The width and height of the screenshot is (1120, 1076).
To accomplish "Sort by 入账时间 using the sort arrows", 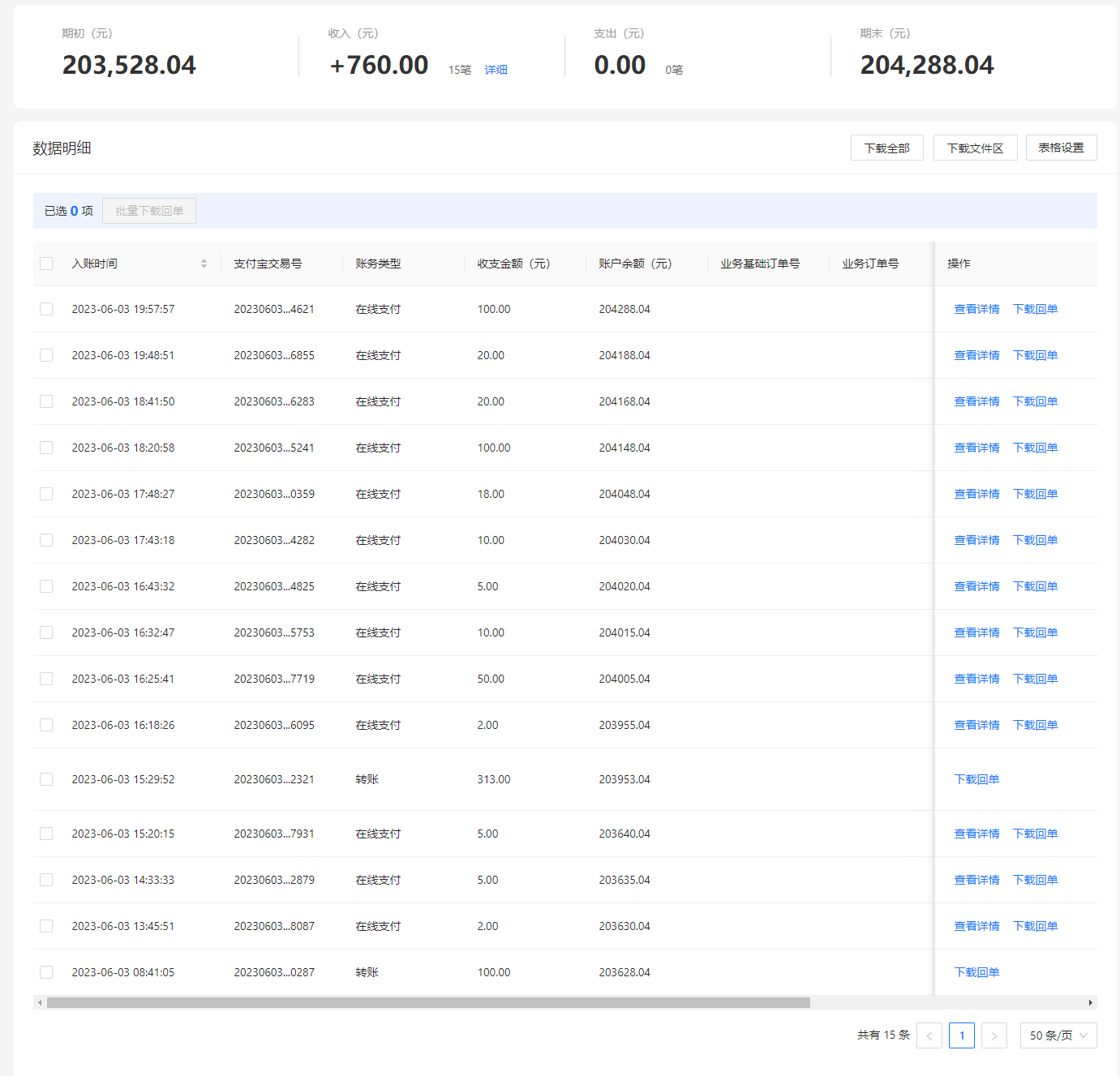I will click(204, 264).
